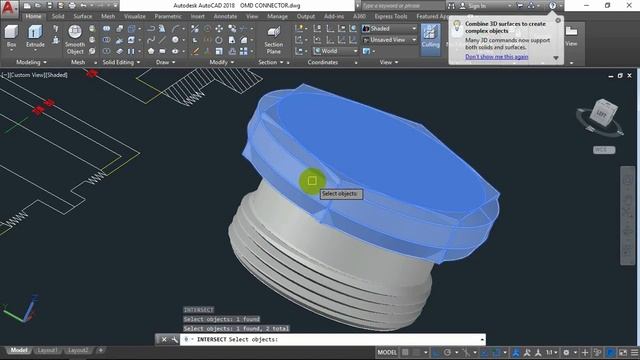Viewport: 640px width, 360px height.
Task: Switch to the Visualize ribbon tab
Action: click(x=135, y=16)
